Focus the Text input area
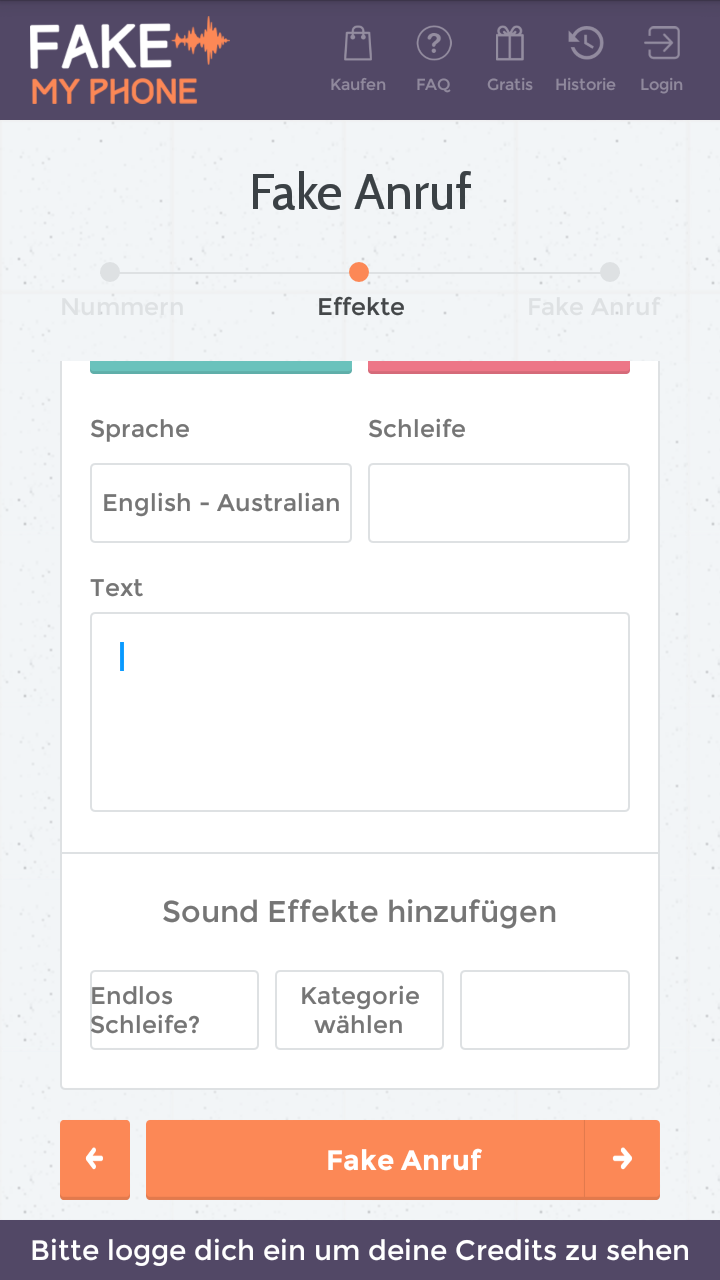The image size is (720, 1280). click(x=360, y=711)
